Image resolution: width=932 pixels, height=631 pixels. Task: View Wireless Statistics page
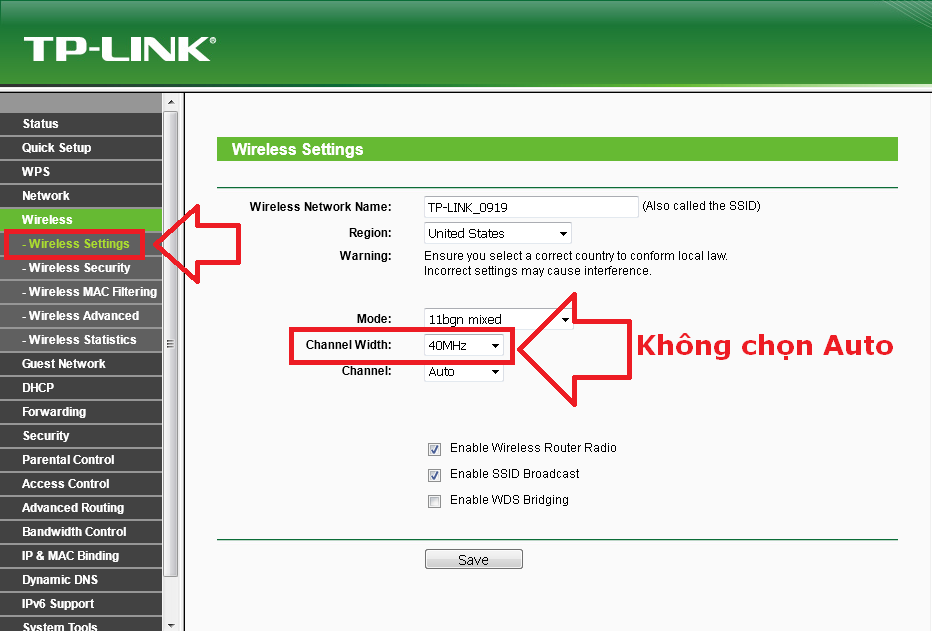click(81, 340)
